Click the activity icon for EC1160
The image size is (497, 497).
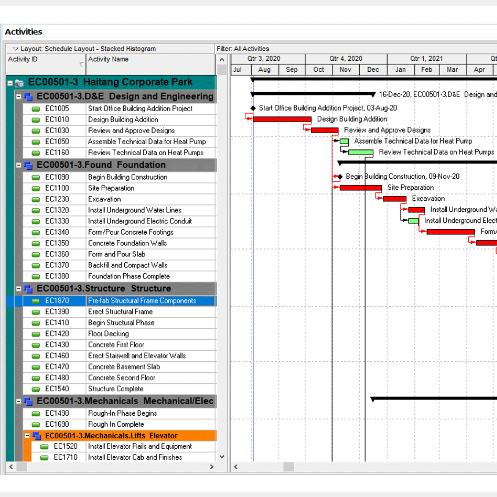[x=36, y=153]
